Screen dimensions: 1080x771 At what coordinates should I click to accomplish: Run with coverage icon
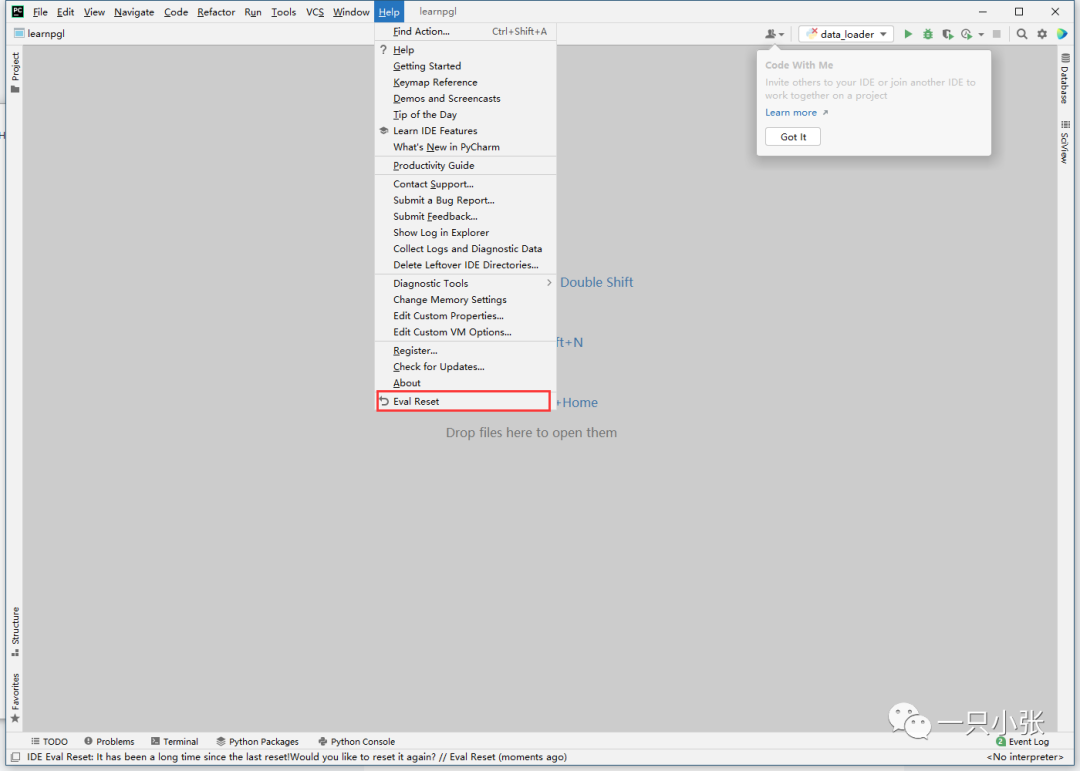coord(948,34)
